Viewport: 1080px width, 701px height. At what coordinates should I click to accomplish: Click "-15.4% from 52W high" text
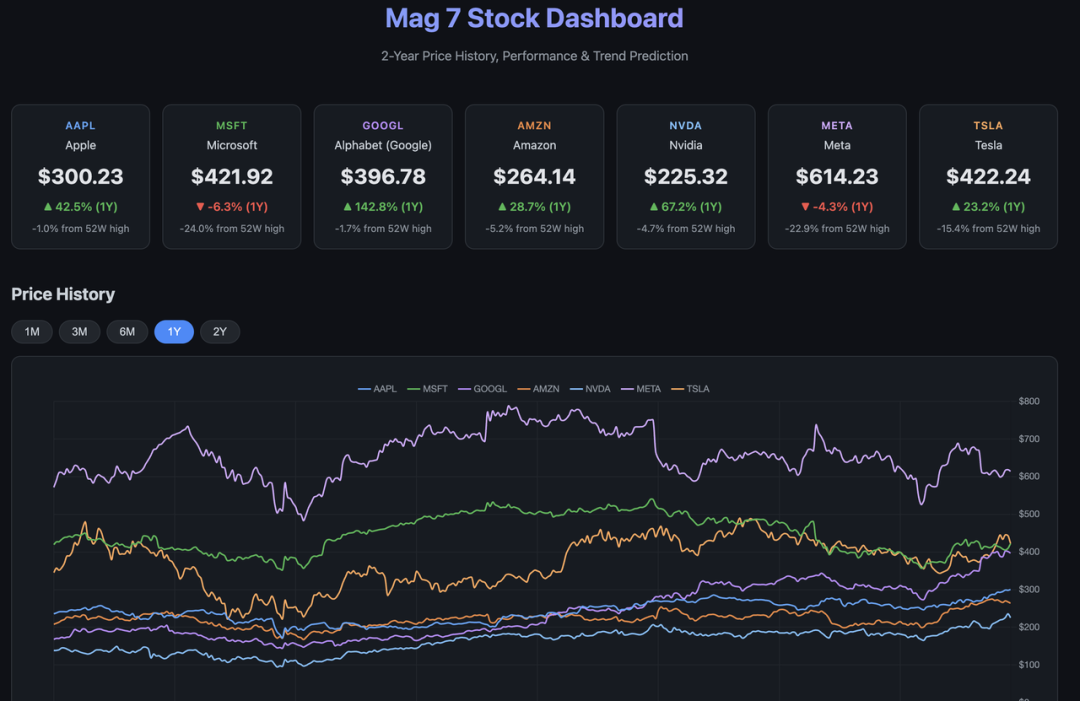[x=988, y=229]
